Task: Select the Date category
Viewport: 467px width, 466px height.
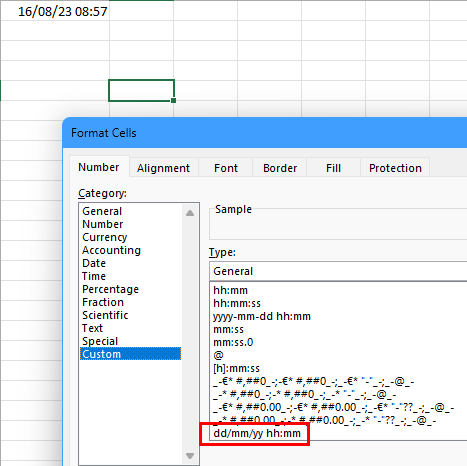Action: [130, 263]
